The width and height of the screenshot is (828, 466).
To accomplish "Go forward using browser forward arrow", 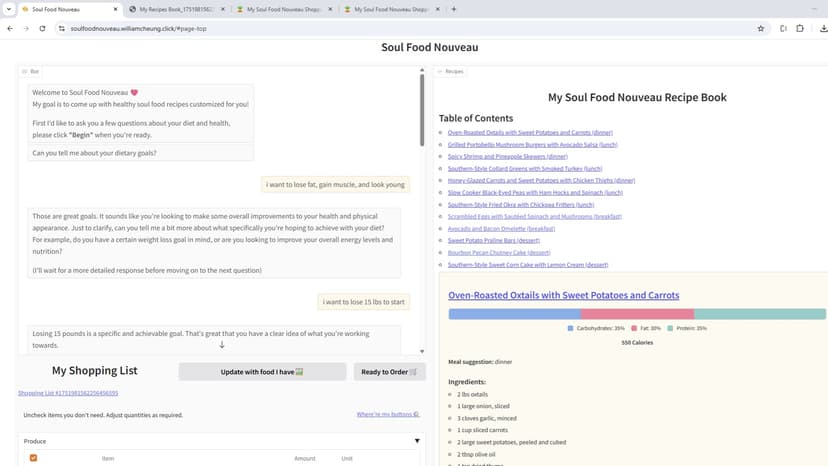I will (26, 29).
